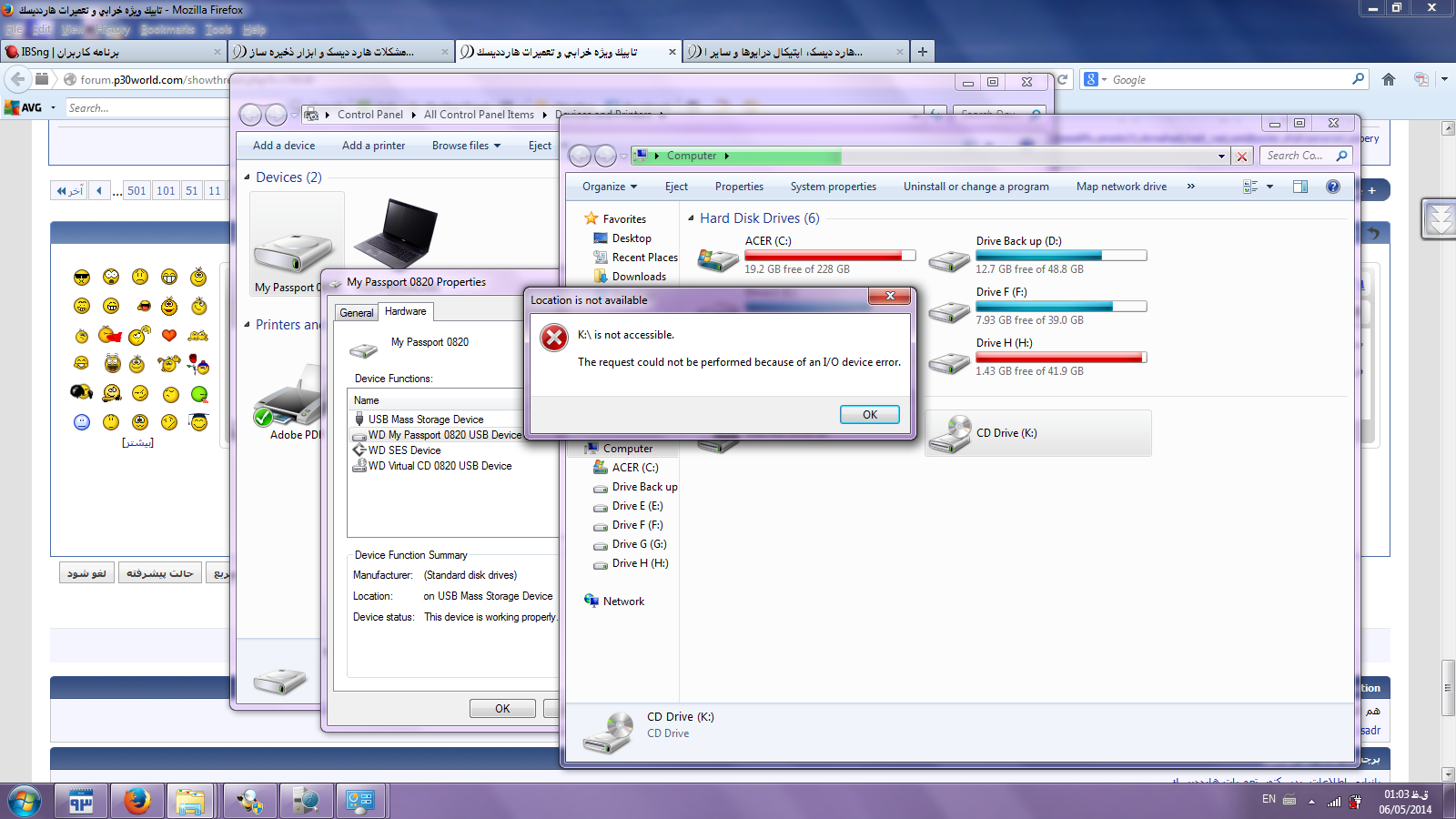Open Firefox from taskbar
Screen dimensions: 1456x819
(136, 802)
